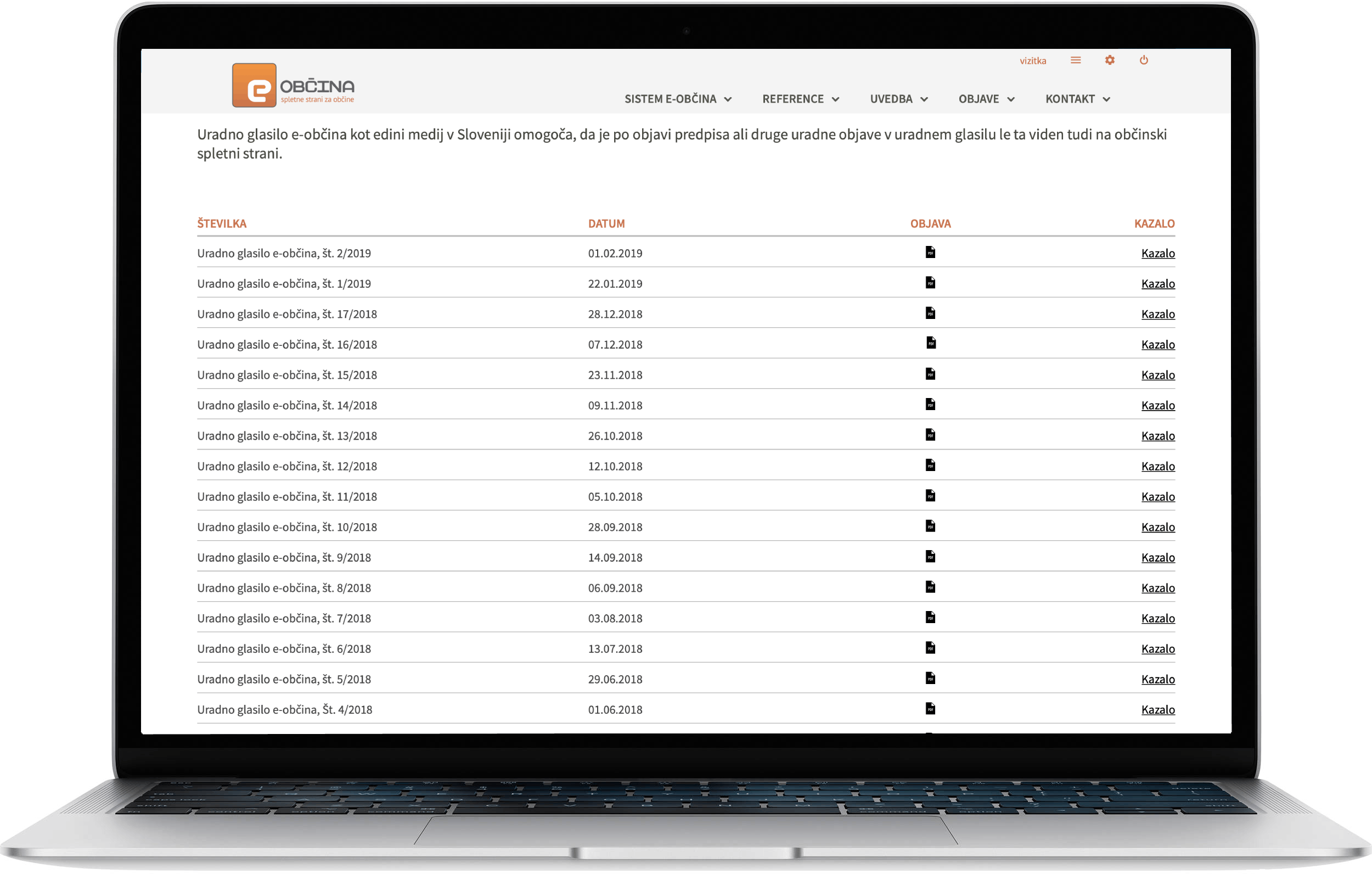Viewport: 1372px width, 874px height.
Task: Open Kazalo link for št. 16/2018
Action: coord(1157,345)
